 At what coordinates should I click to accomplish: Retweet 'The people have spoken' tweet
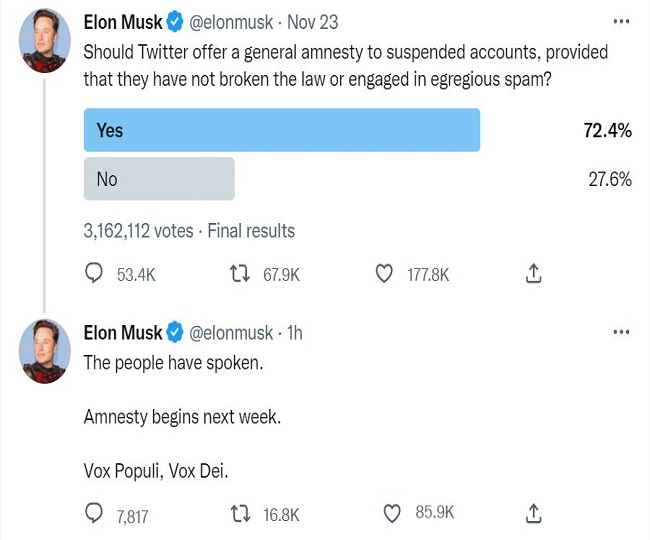(240, 514)
